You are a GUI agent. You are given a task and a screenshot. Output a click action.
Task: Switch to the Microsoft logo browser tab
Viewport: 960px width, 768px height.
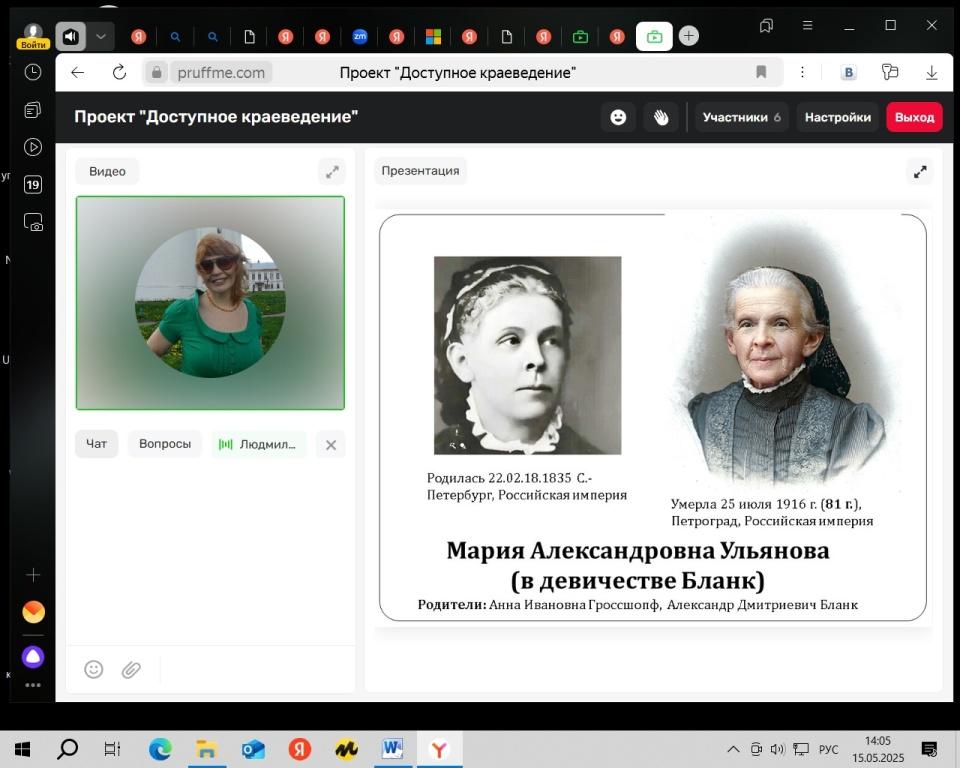click(433, 37)
